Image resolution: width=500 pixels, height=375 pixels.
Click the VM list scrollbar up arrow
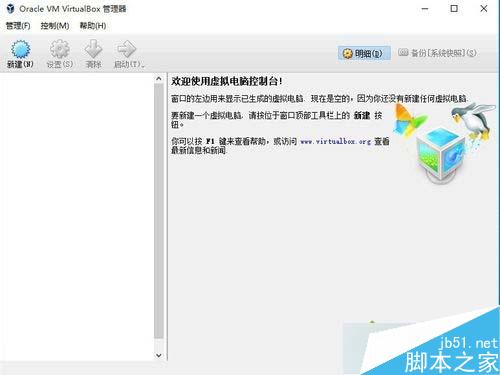159,79
